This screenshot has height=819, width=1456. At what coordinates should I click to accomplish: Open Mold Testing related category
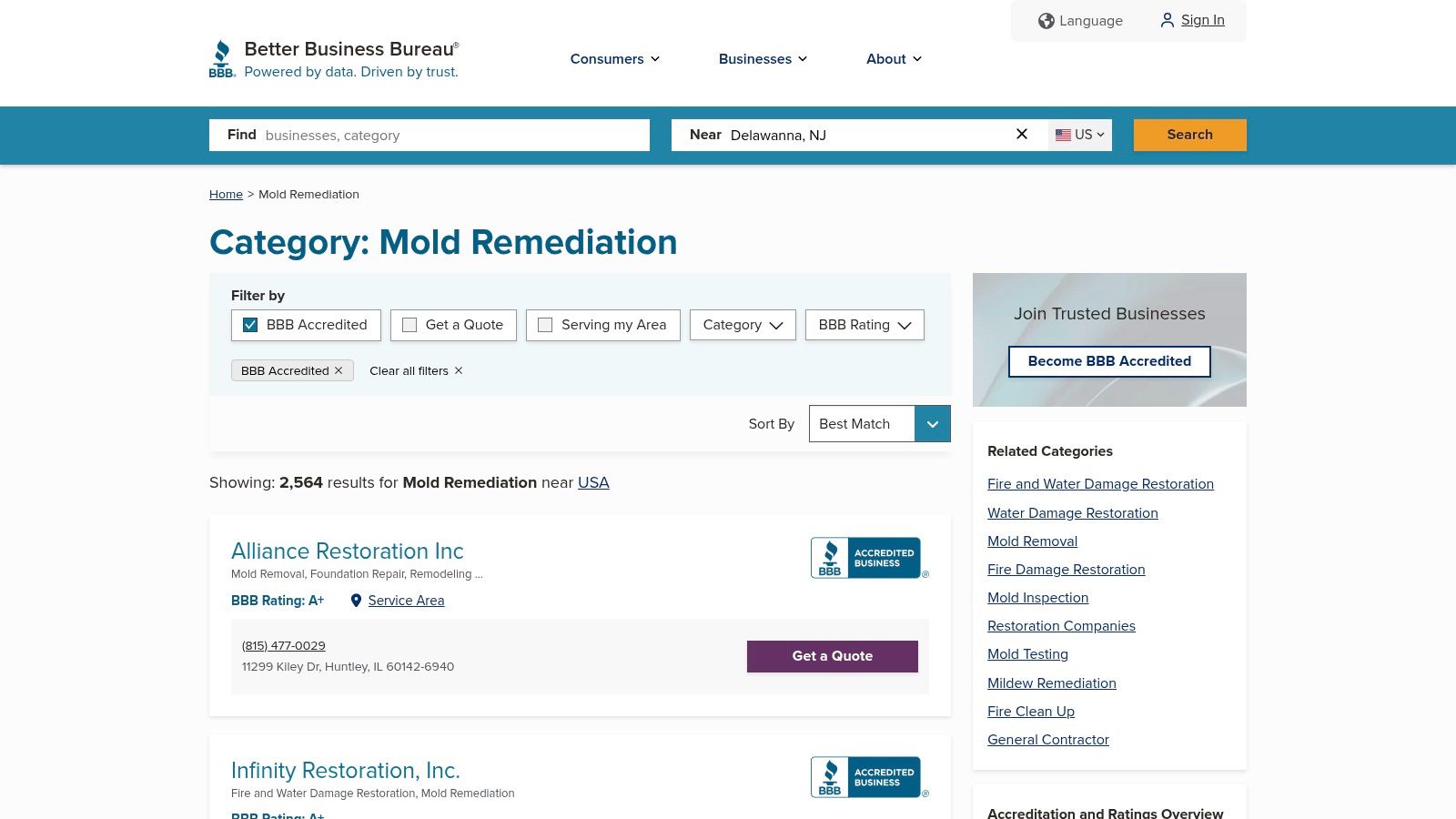1027,654
